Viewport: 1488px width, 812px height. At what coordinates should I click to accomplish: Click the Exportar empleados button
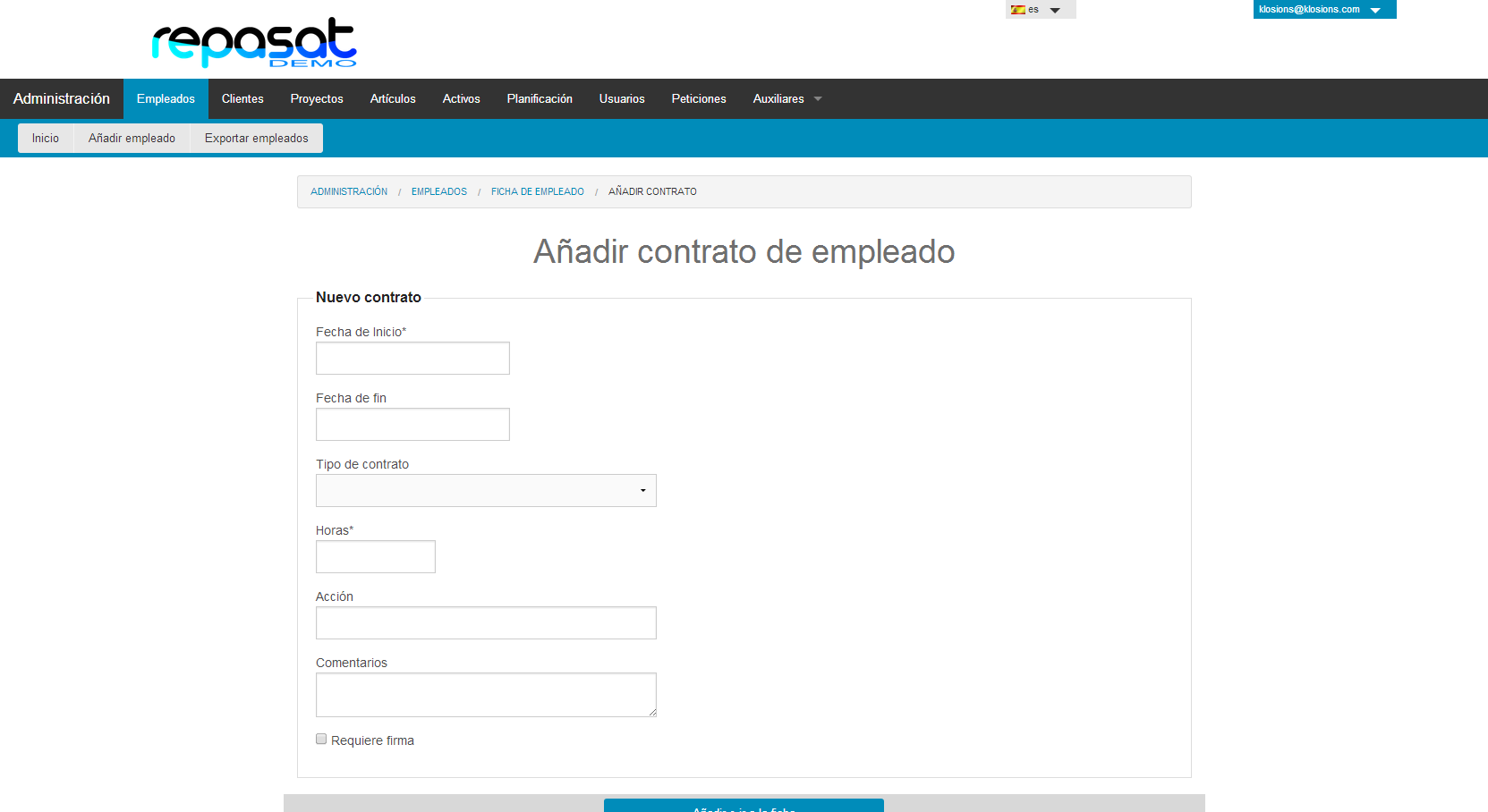tap(257, 138)
